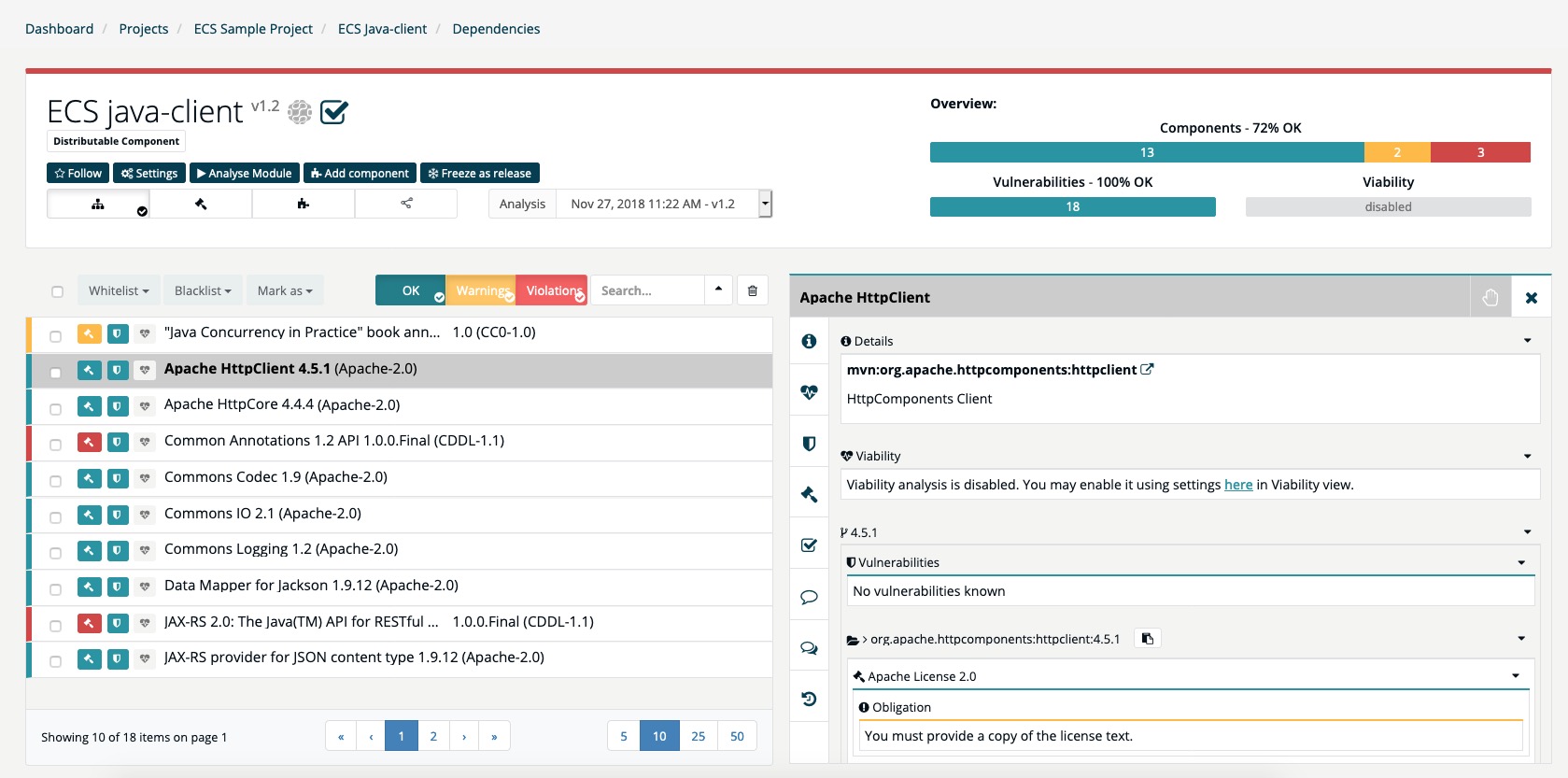Go to ECS Sample Project breadcrumb

pyautogui.click(x=253, y=29)
